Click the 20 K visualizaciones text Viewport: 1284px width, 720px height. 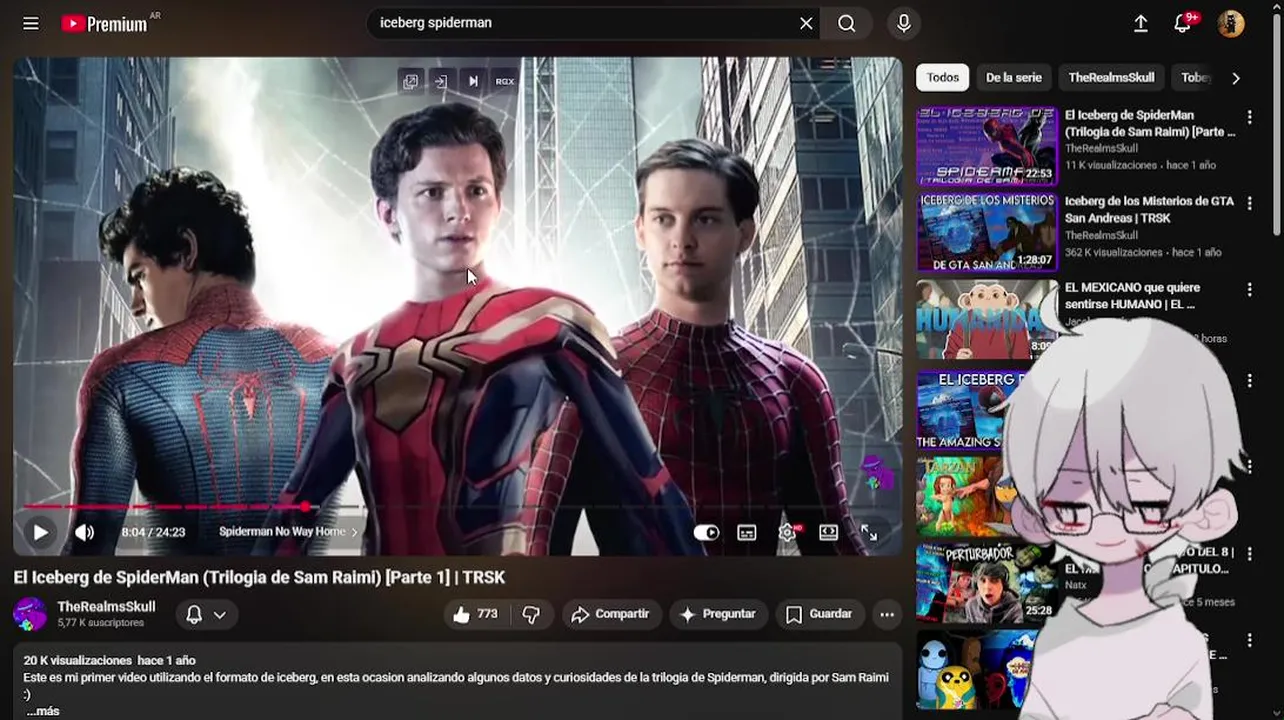[x=78, y=660]
